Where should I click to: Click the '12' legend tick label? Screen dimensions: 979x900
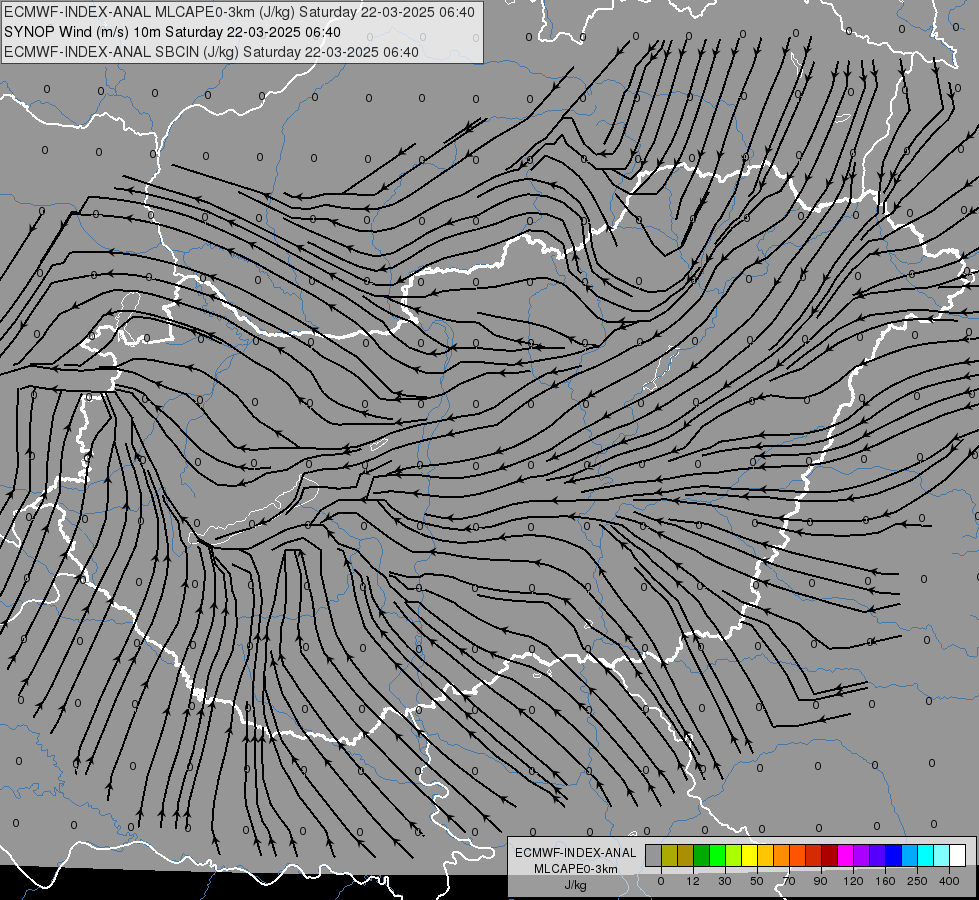point(693,881)
